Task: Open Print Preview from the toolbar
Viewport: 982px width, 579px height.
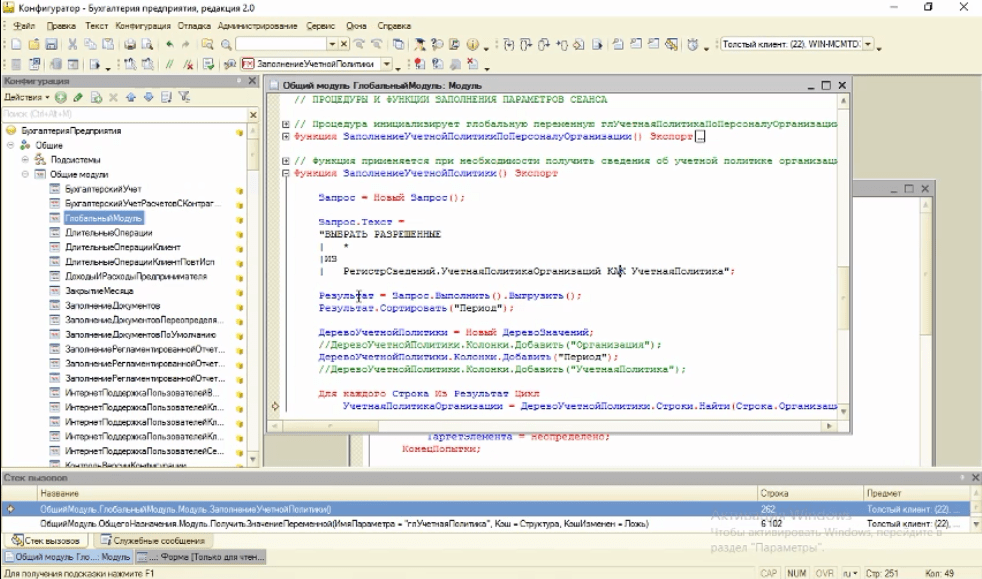Action: pyautogui.click(x=147, y=44)
